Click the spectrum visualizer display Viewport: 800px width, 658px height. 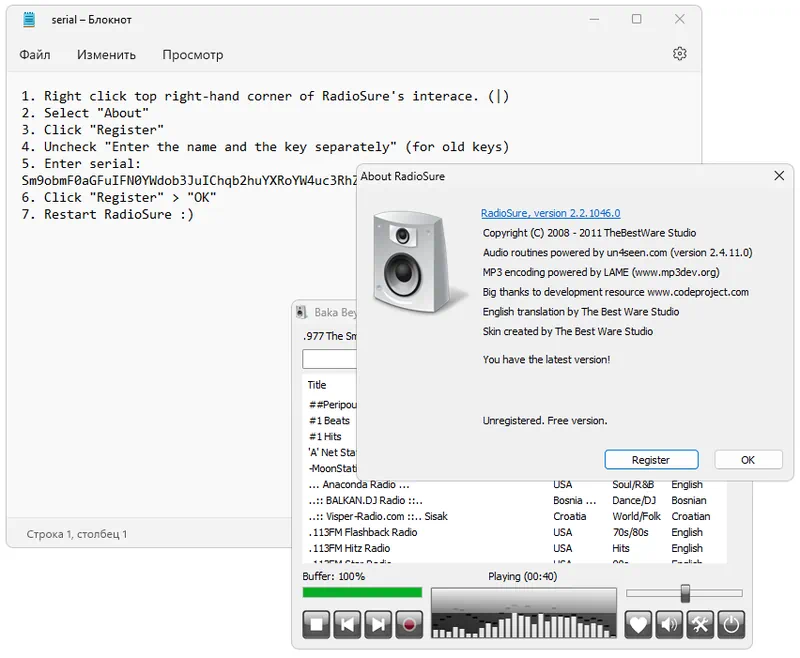523,613
